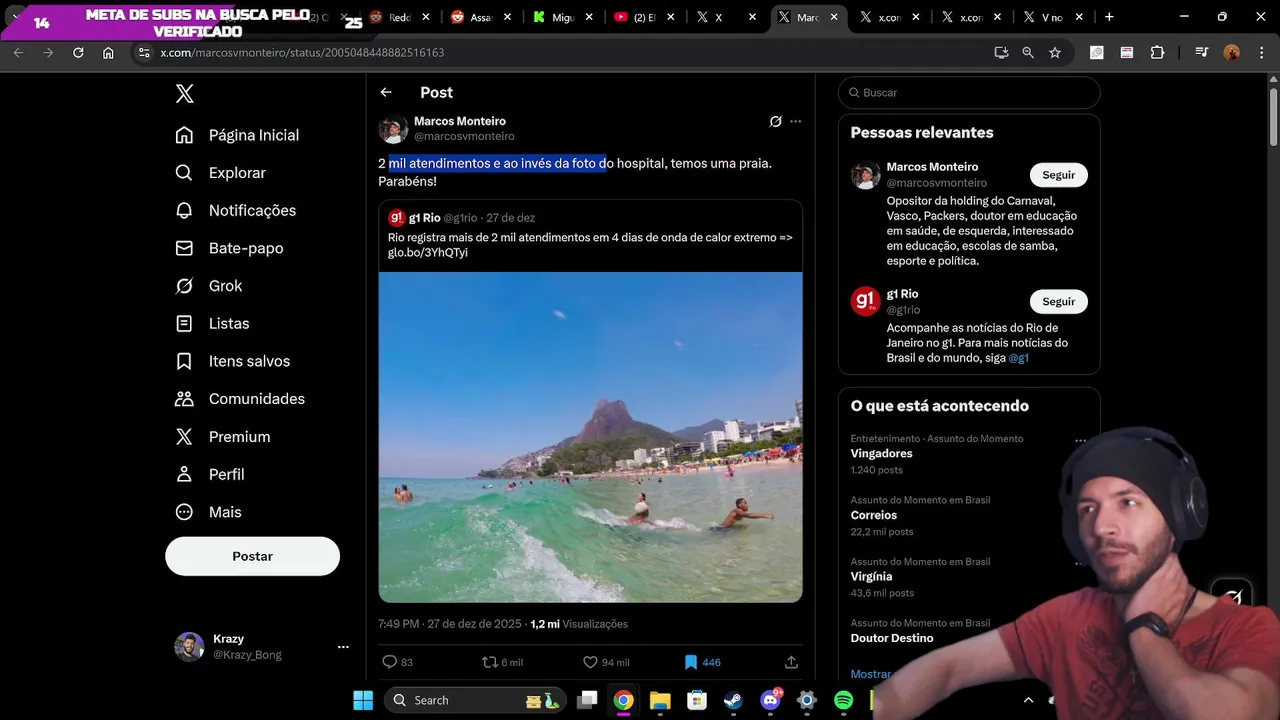This screenshot has height=720, width=1280.
Task: Open the media control icon in toolbar
Action: pyautogui.click(x=1201, y=53)
